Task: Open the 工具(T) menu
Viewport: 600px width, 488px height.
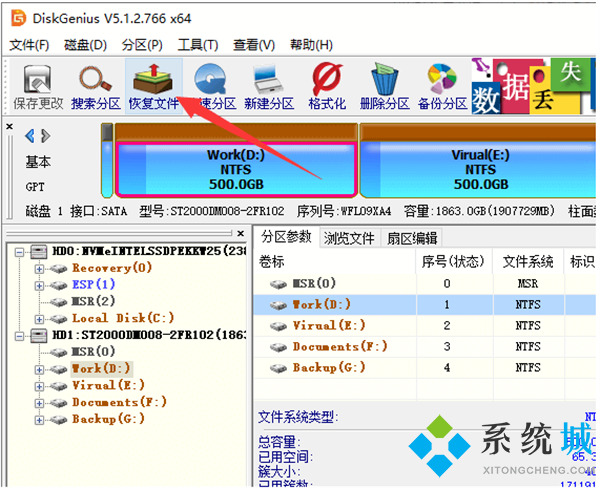Action: click(x=197, y=45)
